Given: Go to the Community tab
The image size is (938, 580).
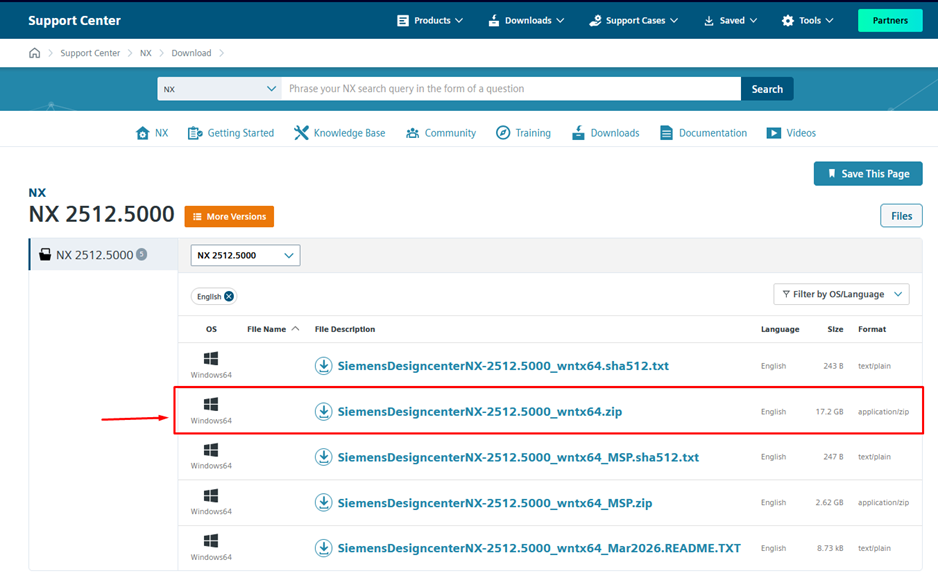Looking at the screenshot, I should 441,133.
